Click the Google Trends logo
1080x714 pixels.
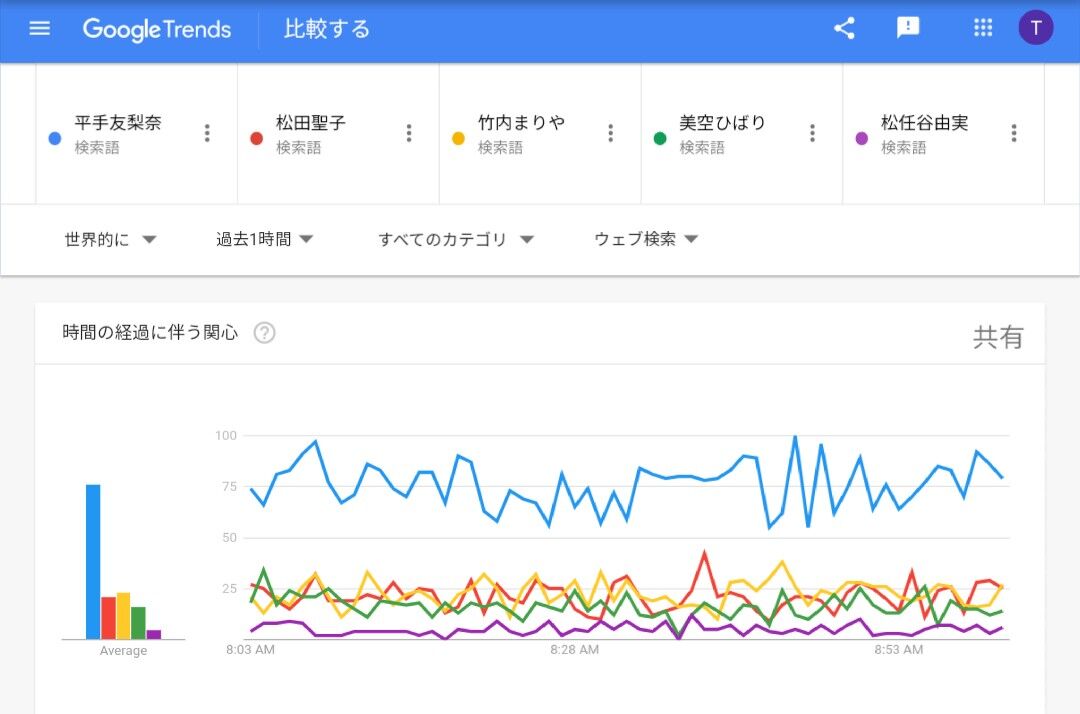point(157,29)
